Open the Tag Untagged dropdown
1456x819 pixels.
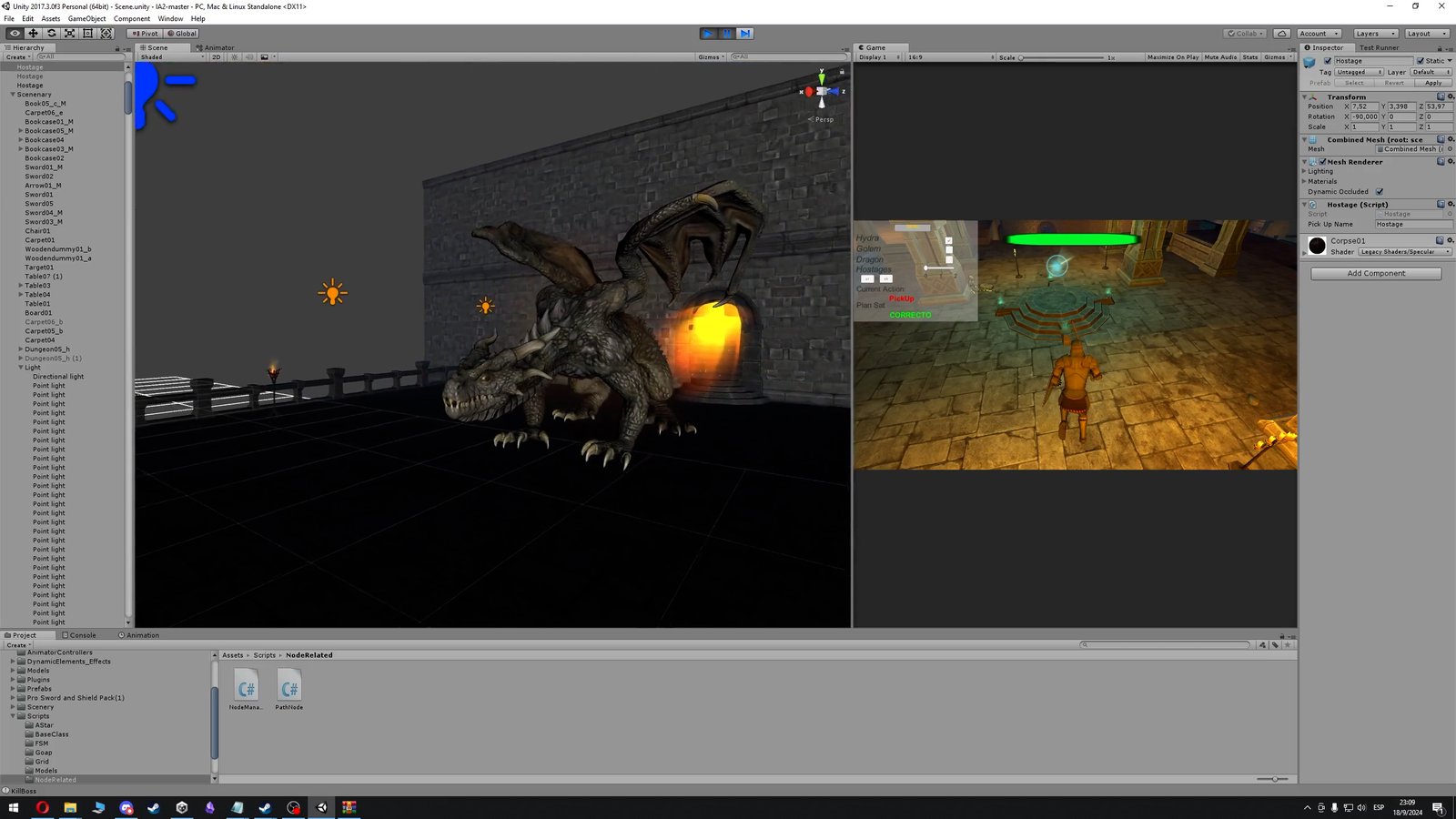point(1360,72)
